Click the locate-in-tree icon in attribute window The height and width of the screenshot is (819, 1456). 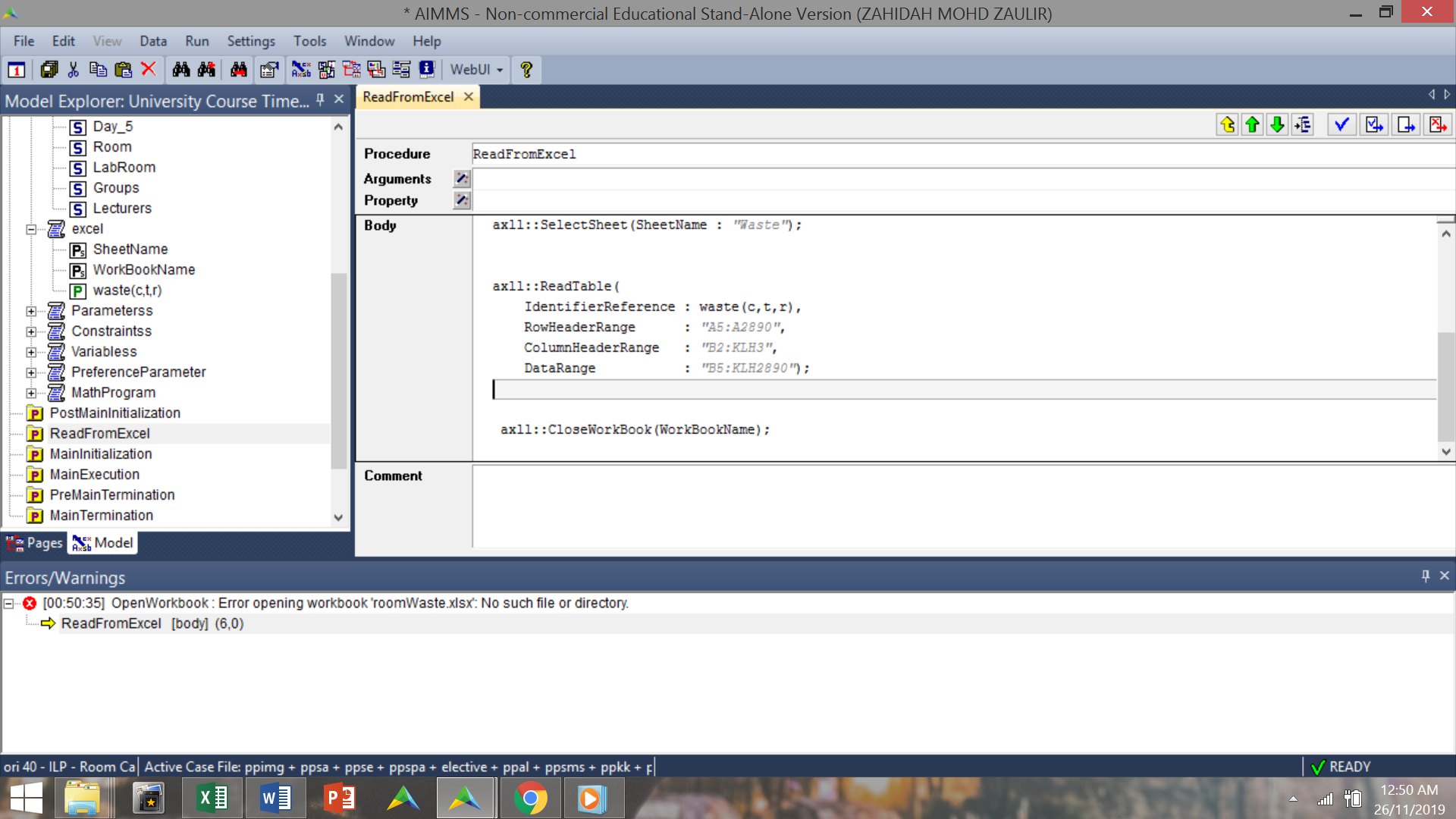(1303, 124)
